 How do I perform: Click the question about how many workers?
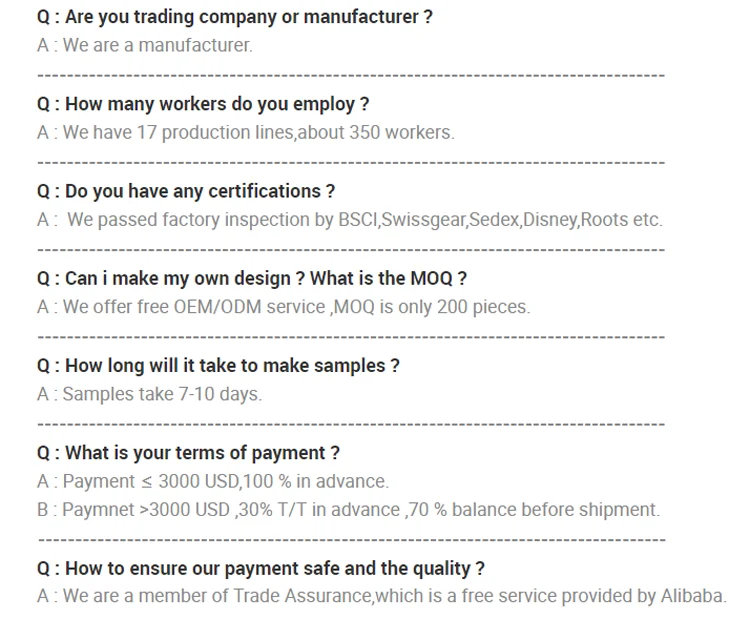[x=203, y=104]
